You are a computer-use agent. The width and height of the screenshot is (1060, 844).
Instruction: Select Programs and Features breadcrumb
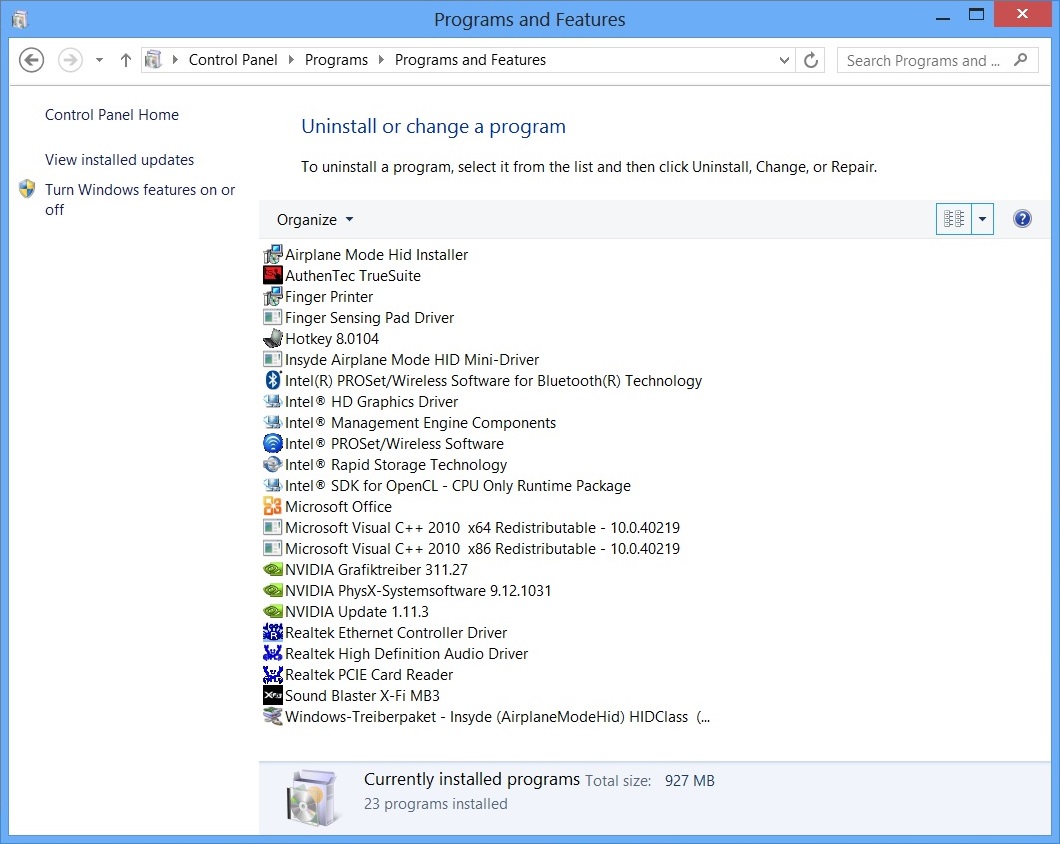tap(471, 60)
